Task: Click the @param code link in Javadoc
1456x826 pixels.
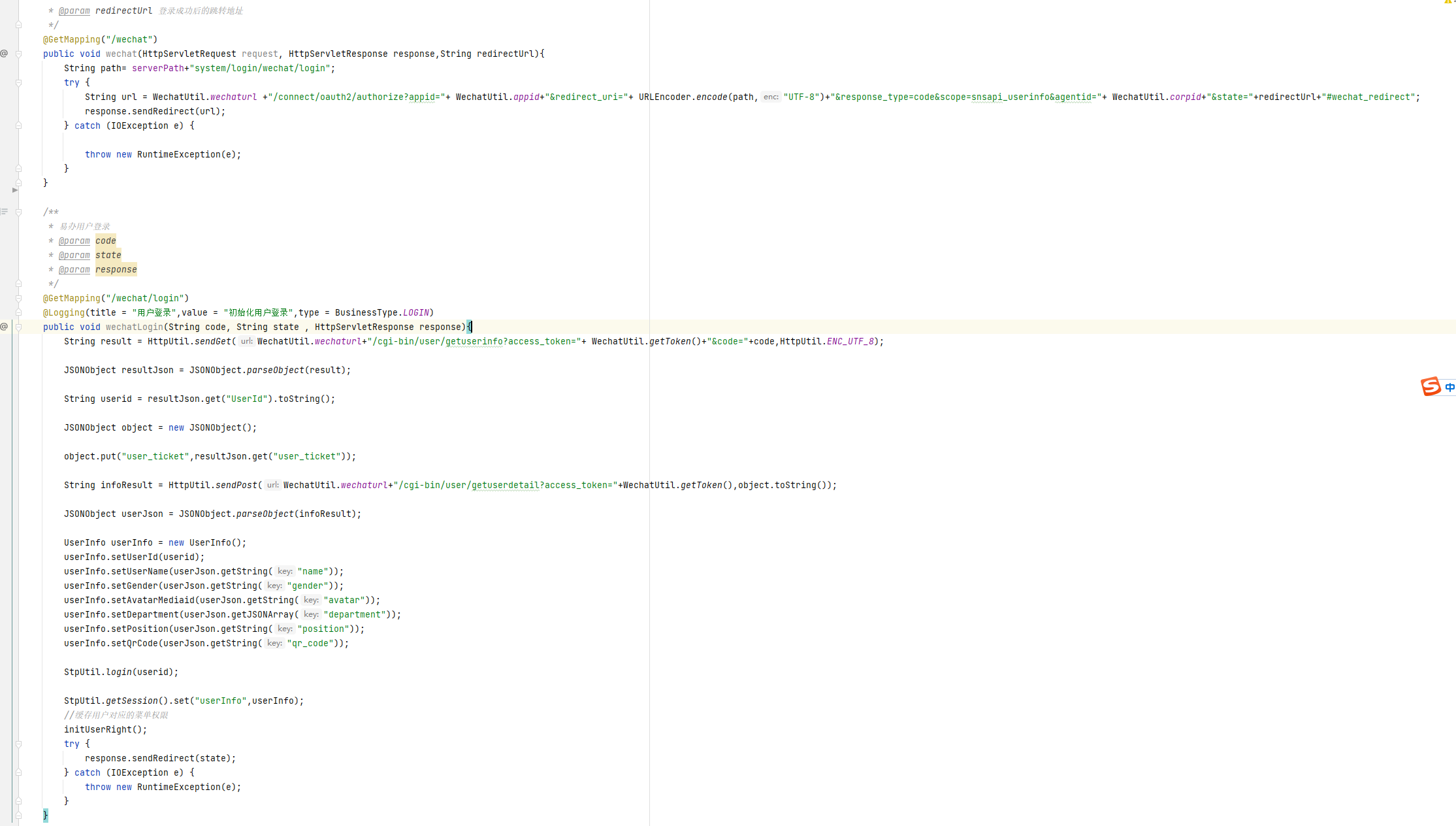Action: coord(74,240)
